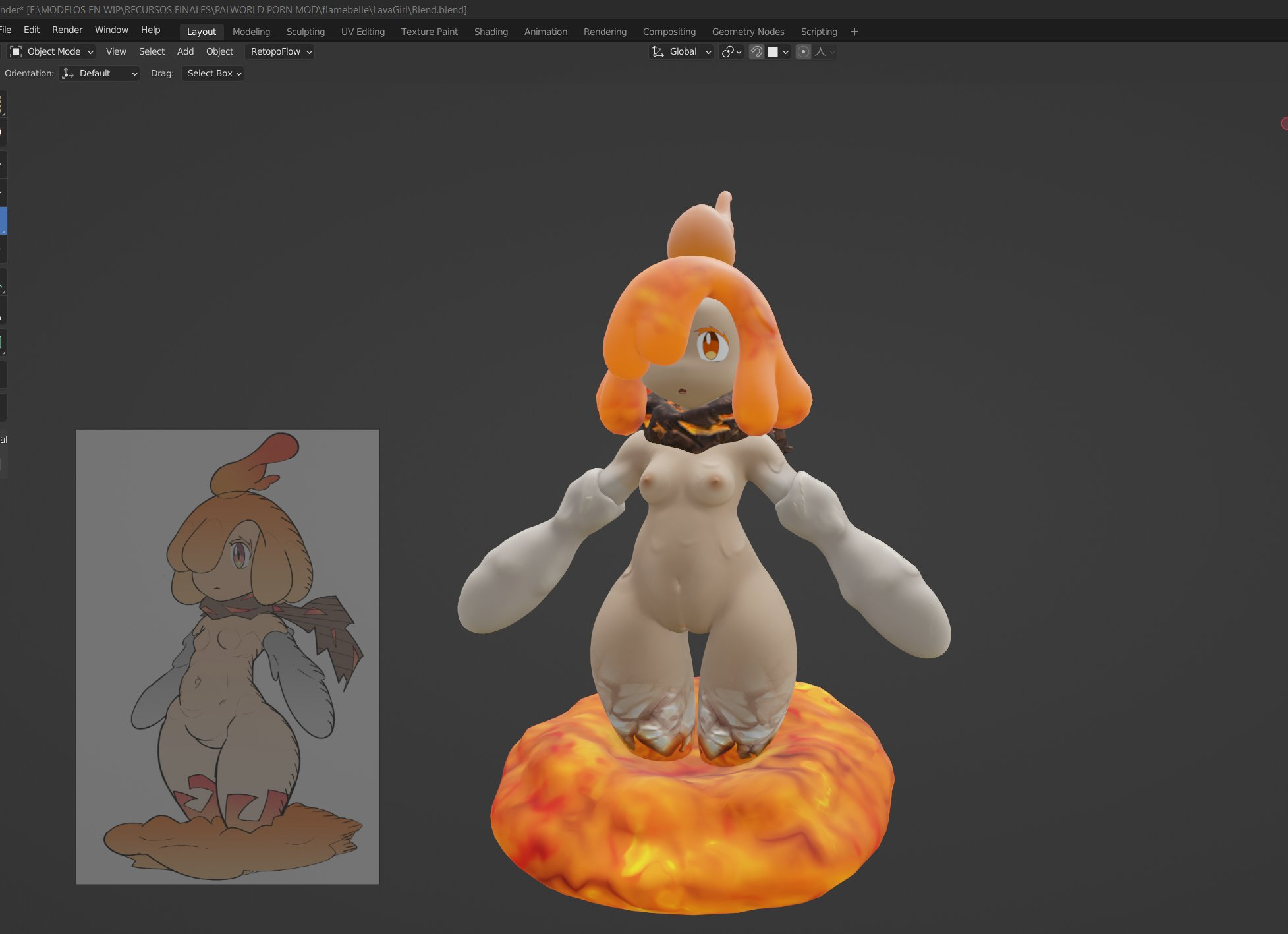Open the snap element options dropdown
This screenshot has width=1288, height=934.
tap(779, 52)
